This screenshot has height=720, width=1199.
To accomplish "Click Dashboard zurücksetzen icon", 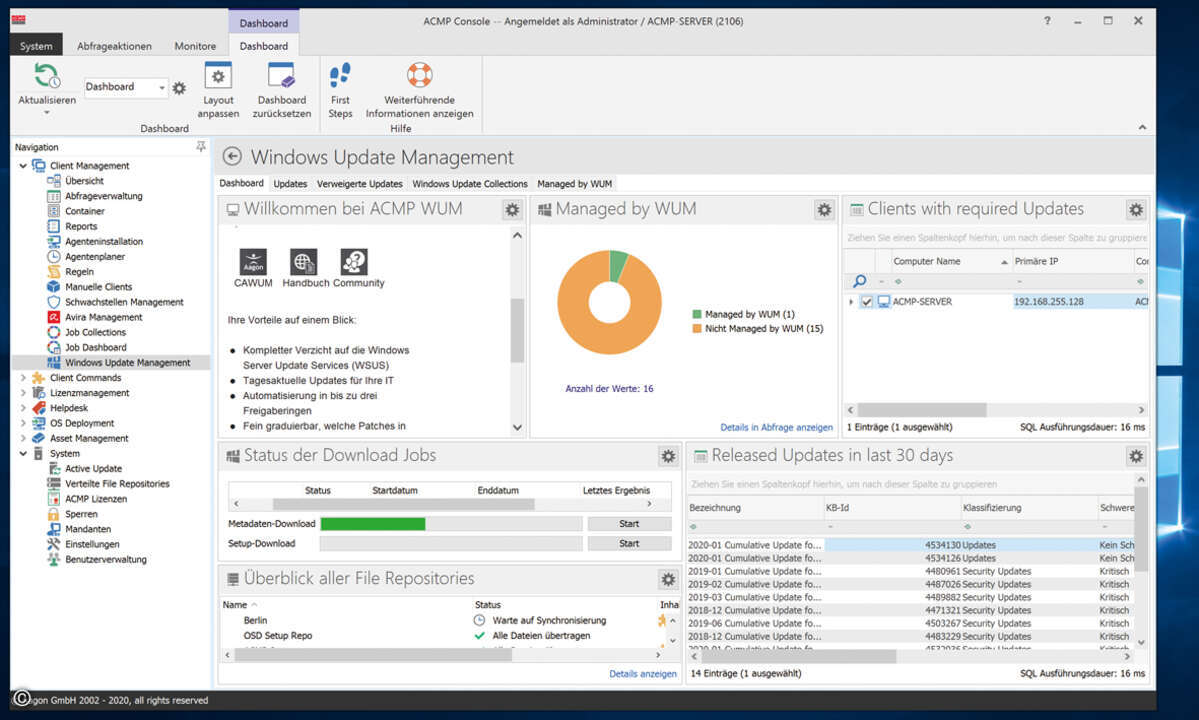I will click(x=281, y=76).
